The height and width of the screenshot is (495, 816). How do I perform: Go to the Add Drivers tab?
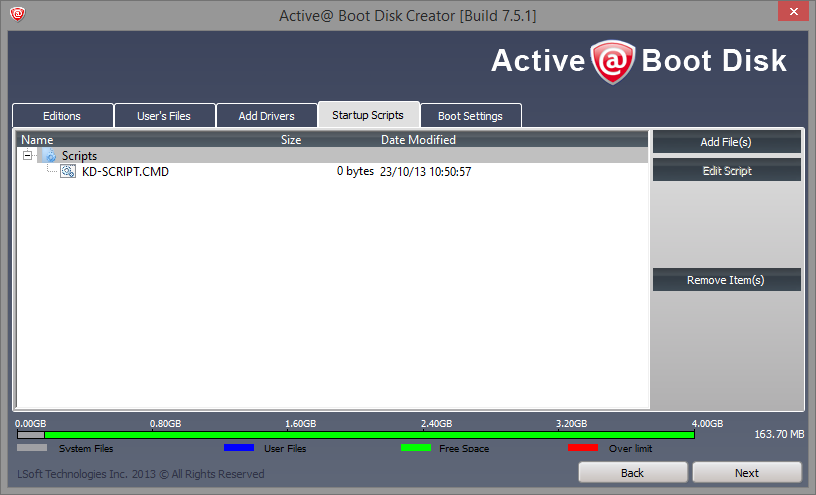point(266,116)
